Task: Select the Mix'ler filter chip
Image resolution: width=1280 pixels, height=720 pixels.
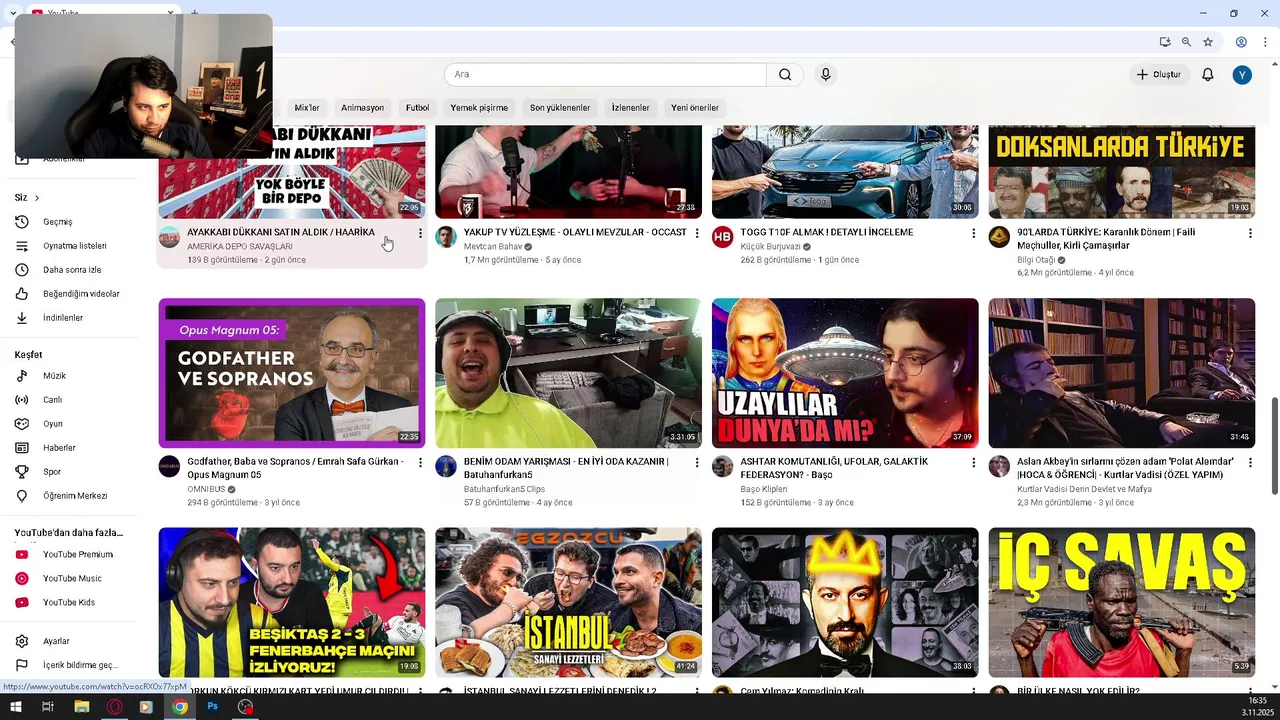Action: point(307,108)
